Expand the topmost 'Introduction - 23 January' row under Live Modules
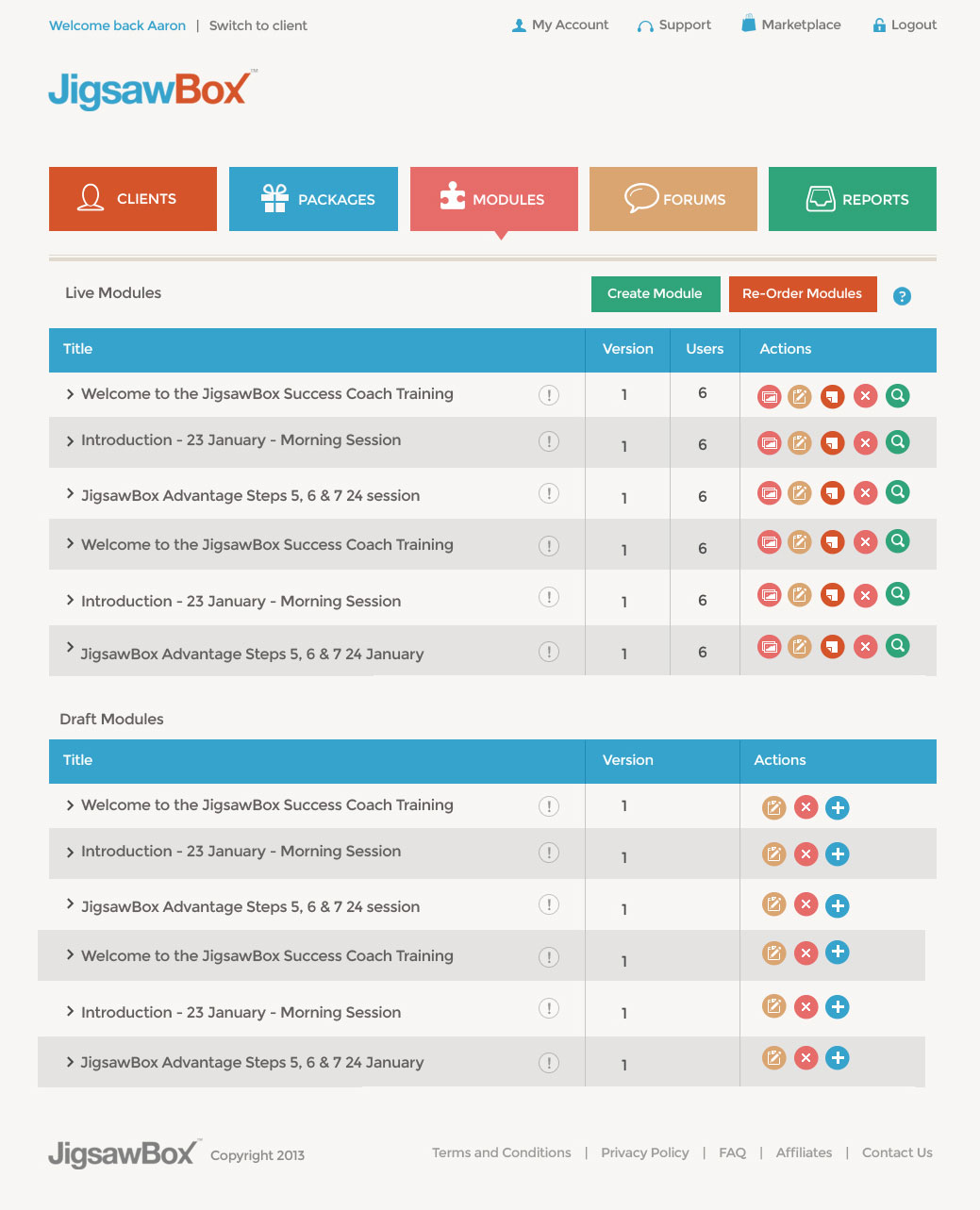This screenshot has width=980, height=1210. 70,441
